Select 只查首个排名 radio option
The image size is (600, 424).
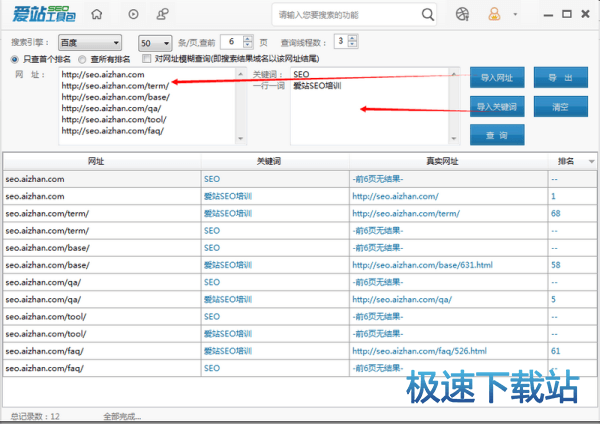(15, 59)
